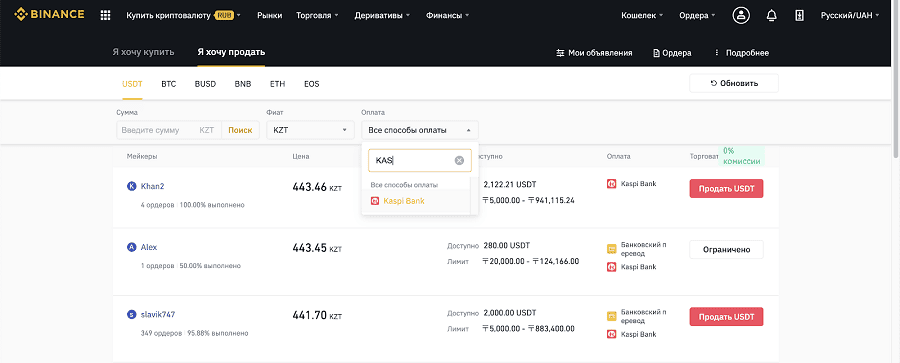Click the Мои объявления link

(x=595, y=53)
